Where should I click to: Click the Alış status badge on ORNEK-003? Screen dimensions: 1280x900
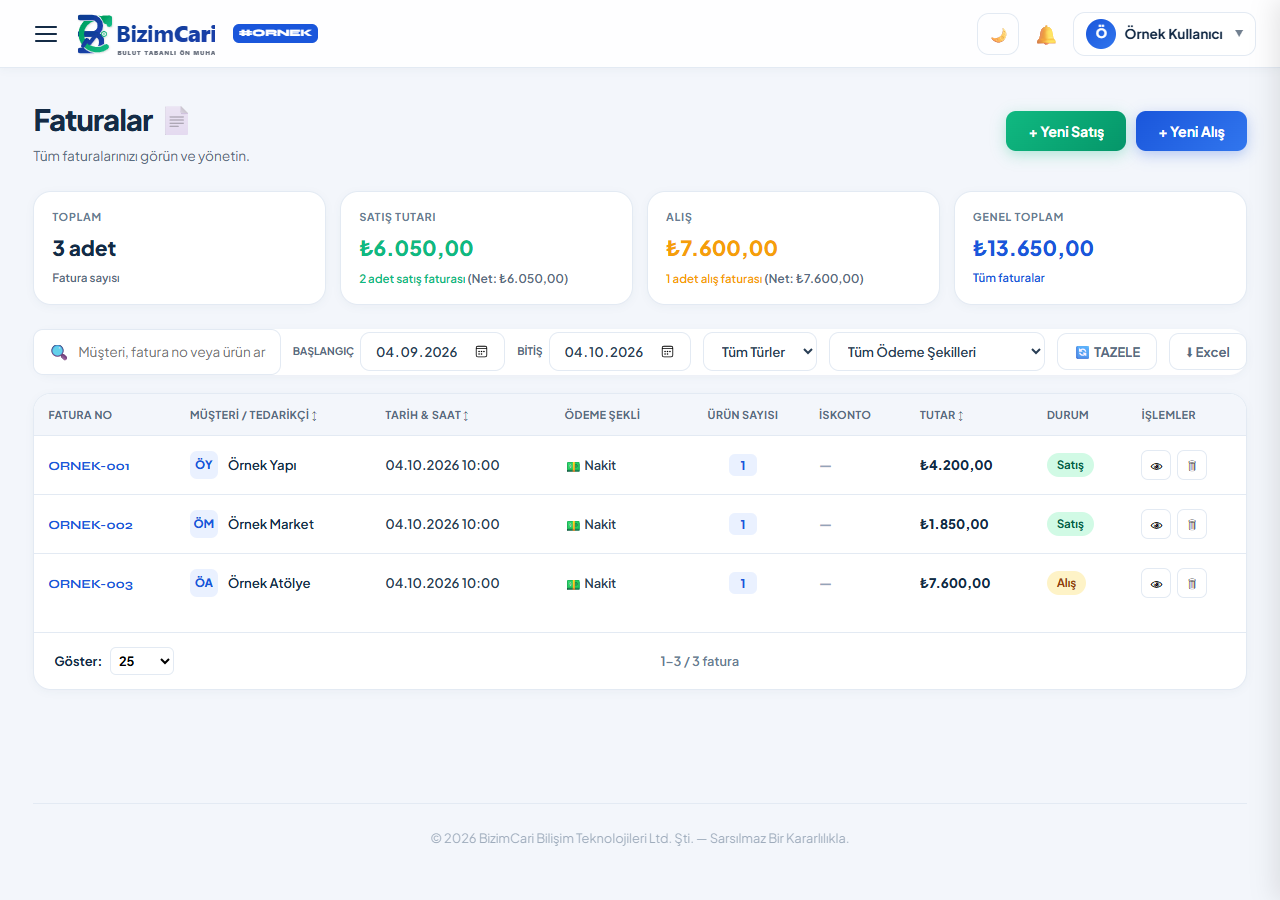tap(1066, 583)
